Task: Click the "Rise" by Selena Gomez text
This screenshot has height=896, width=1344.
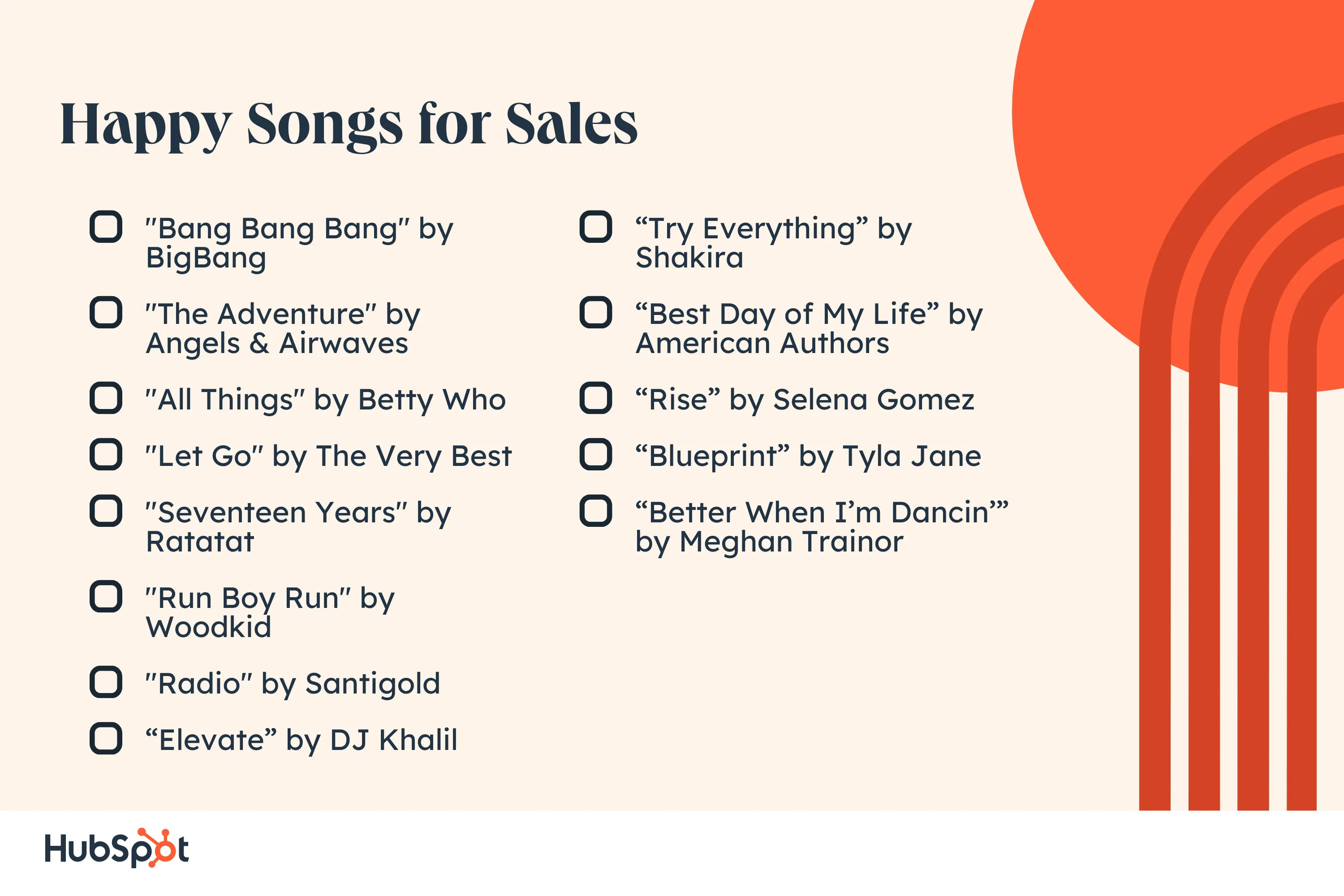Action: [805, 400]
